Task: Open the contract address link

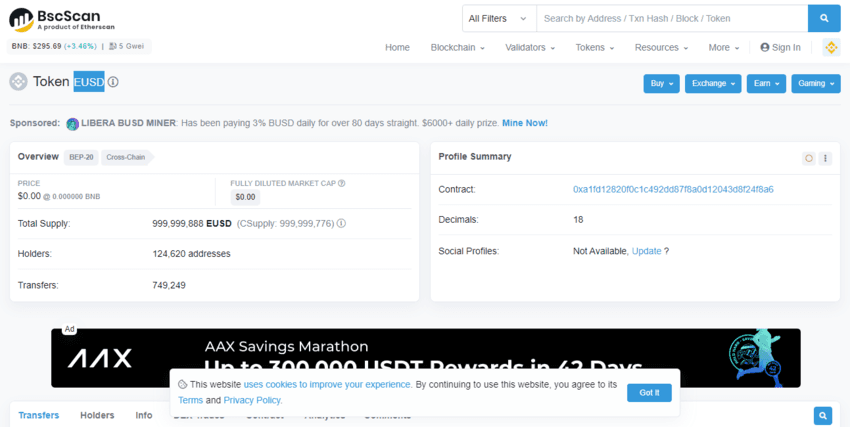Action: [x=673, y=190]
